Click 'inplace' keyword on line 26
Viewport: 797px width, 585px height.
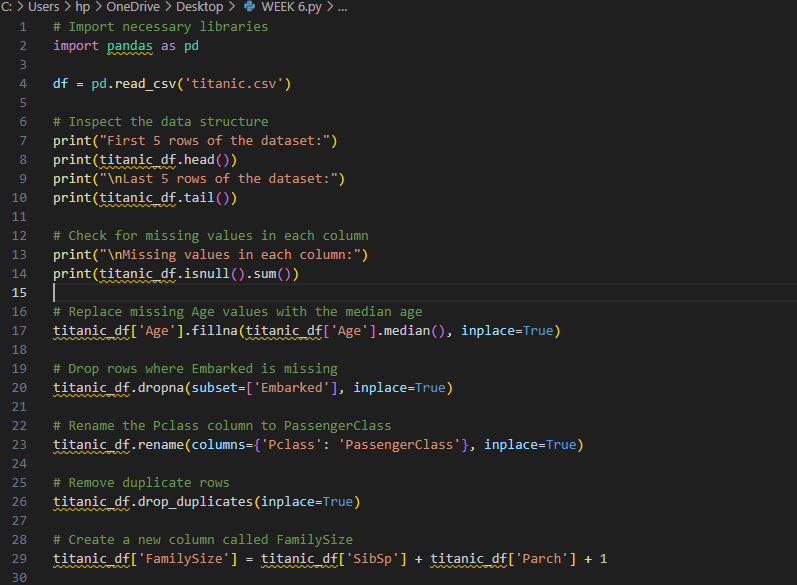point(288,502)
